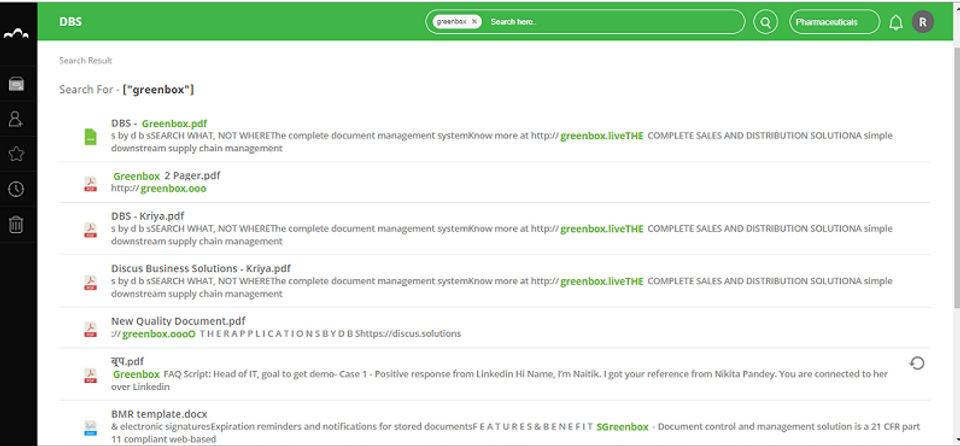The image size is (960, 446).
Task: Click the magnifier search button
Action: [765, 22]
